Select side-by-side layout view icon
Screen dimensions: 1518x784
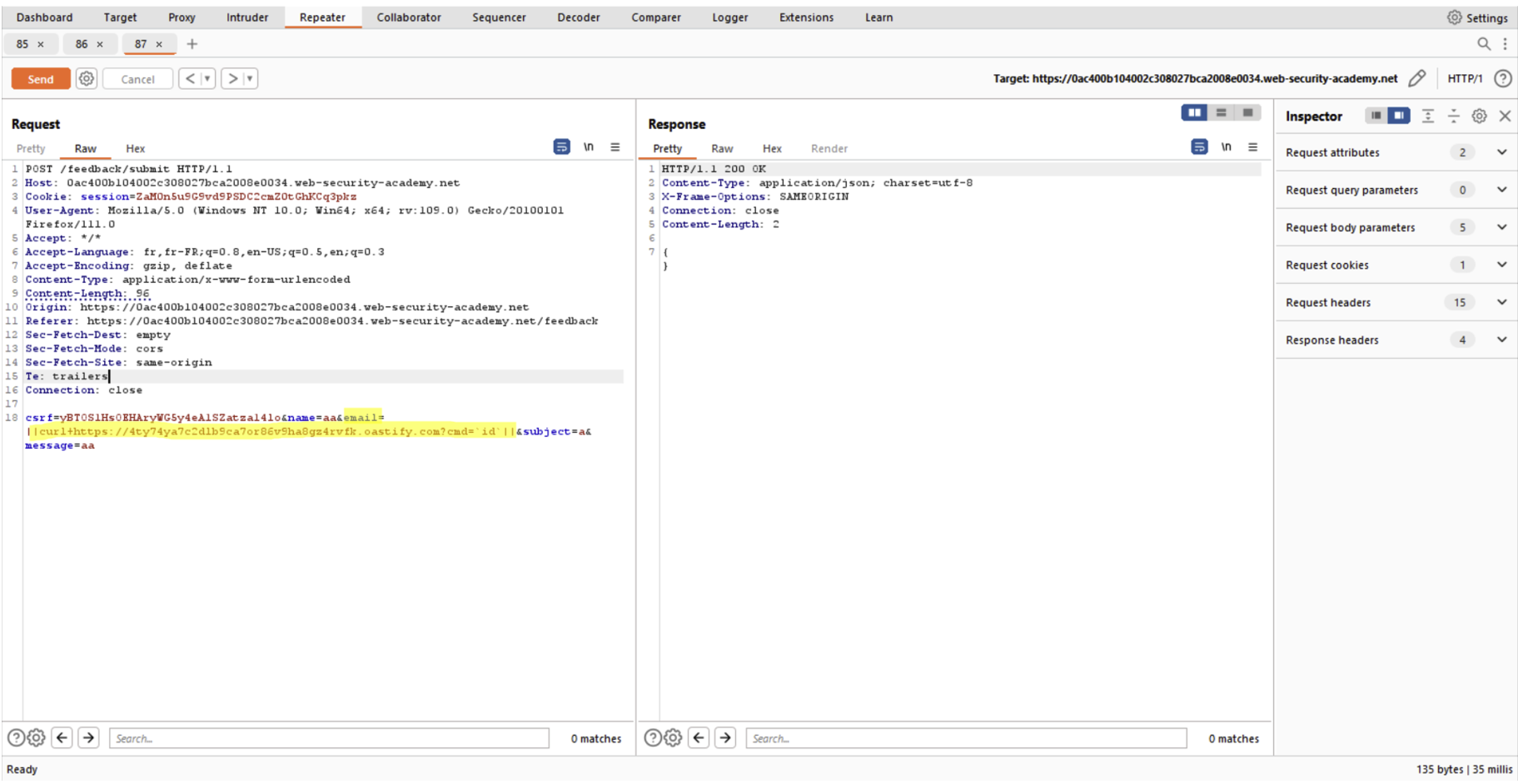tap(1194, 113)
